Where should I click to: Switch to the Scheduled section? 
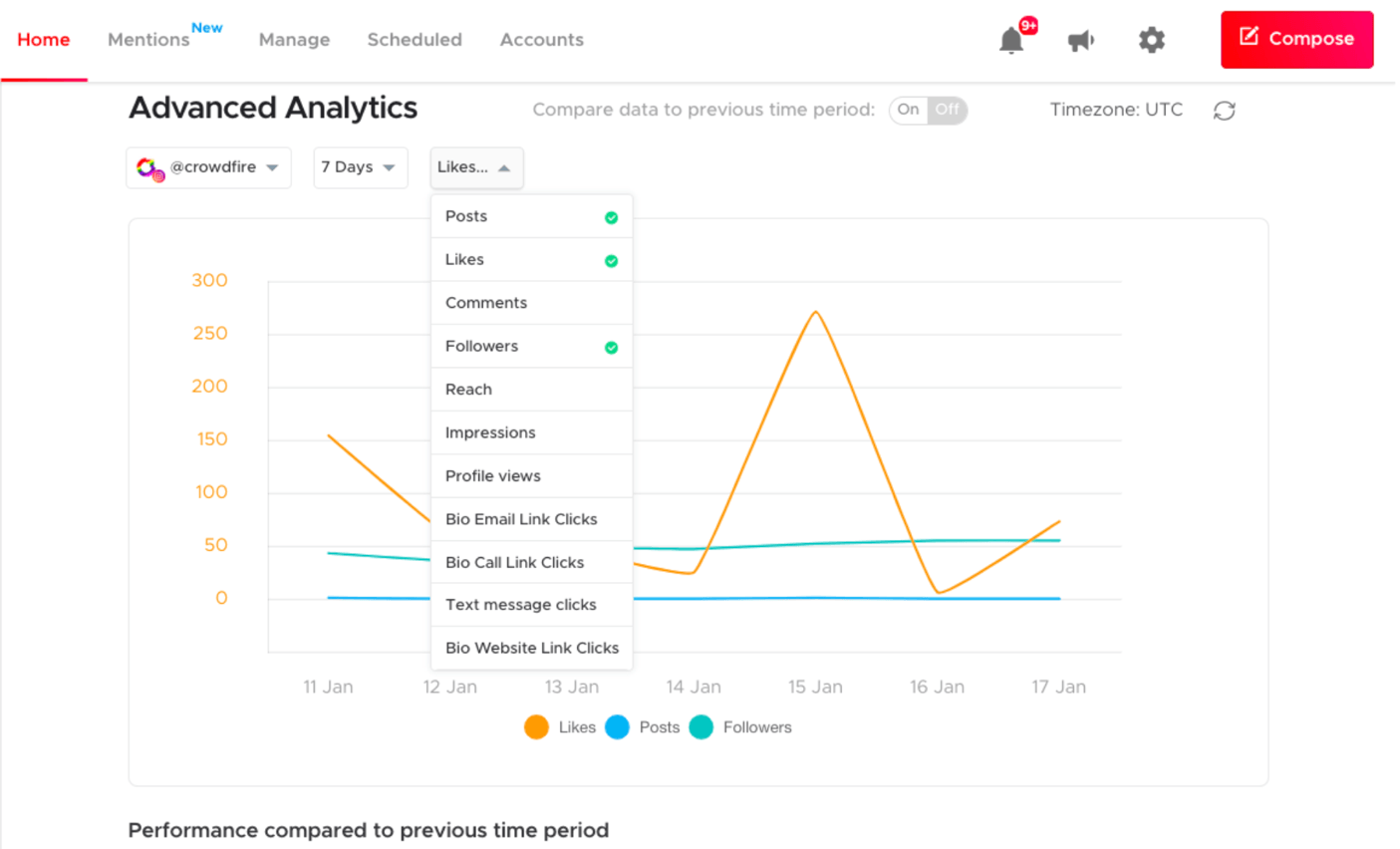click(x=415, y=40)
